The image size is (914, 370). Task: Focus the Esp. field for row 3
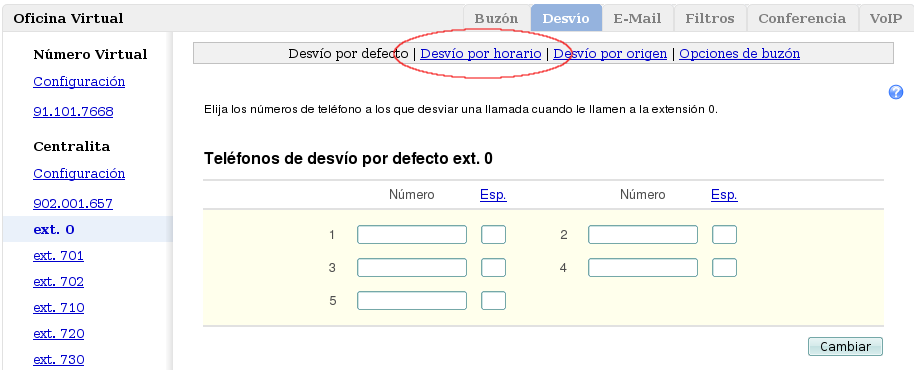[493, 268]
